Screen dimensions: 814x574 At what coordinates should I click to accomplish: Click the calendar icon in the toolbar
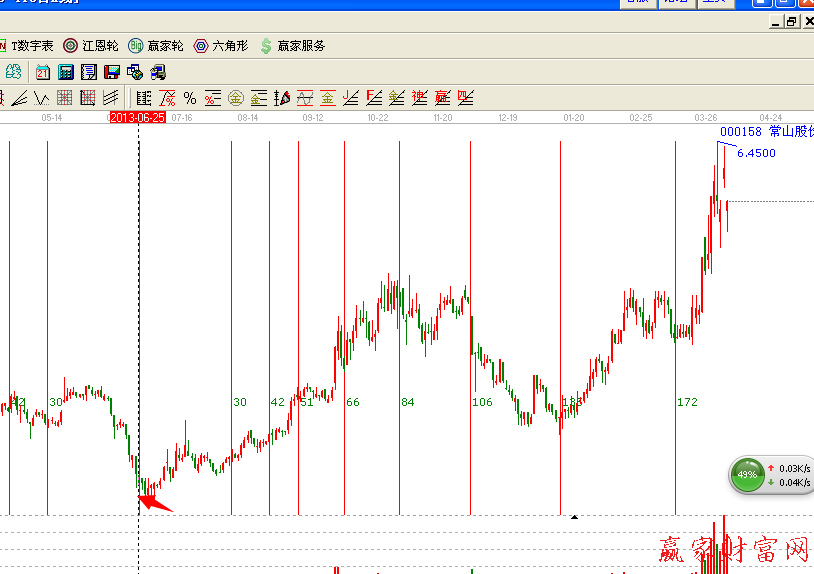pyautogui.click(x=43, y=72)
